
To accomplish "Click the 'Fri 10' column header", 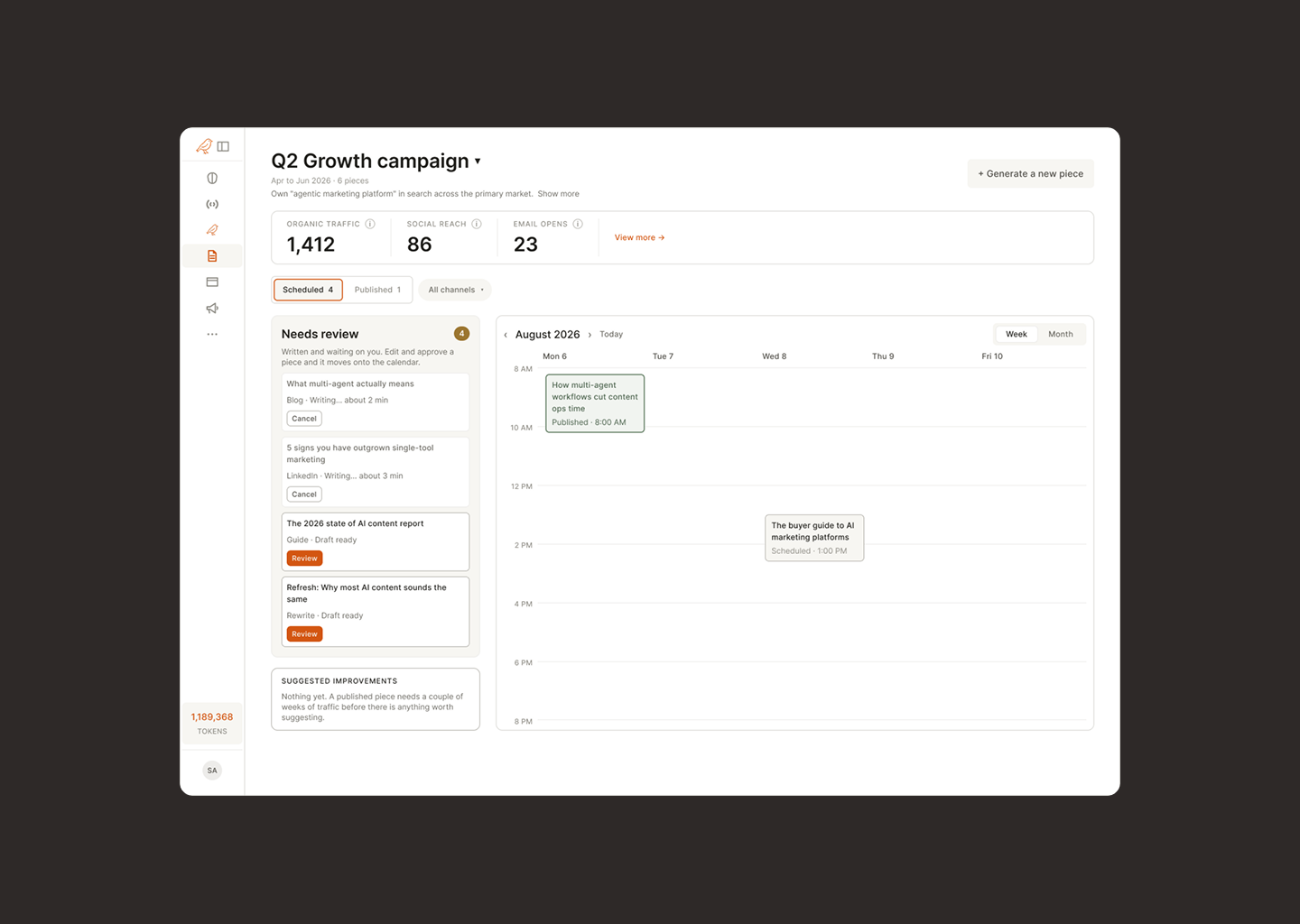I will coord(992,356).
